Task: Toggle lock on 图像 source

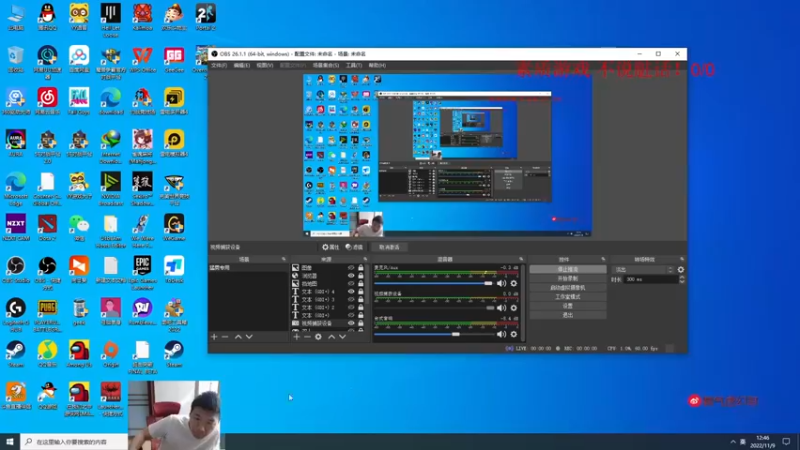Action: click(x=361, y=267)
